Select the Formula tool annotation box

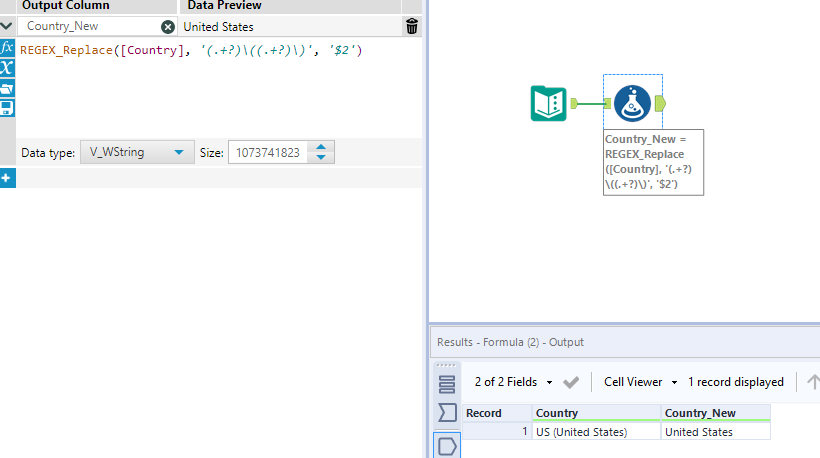pos(653,162)
